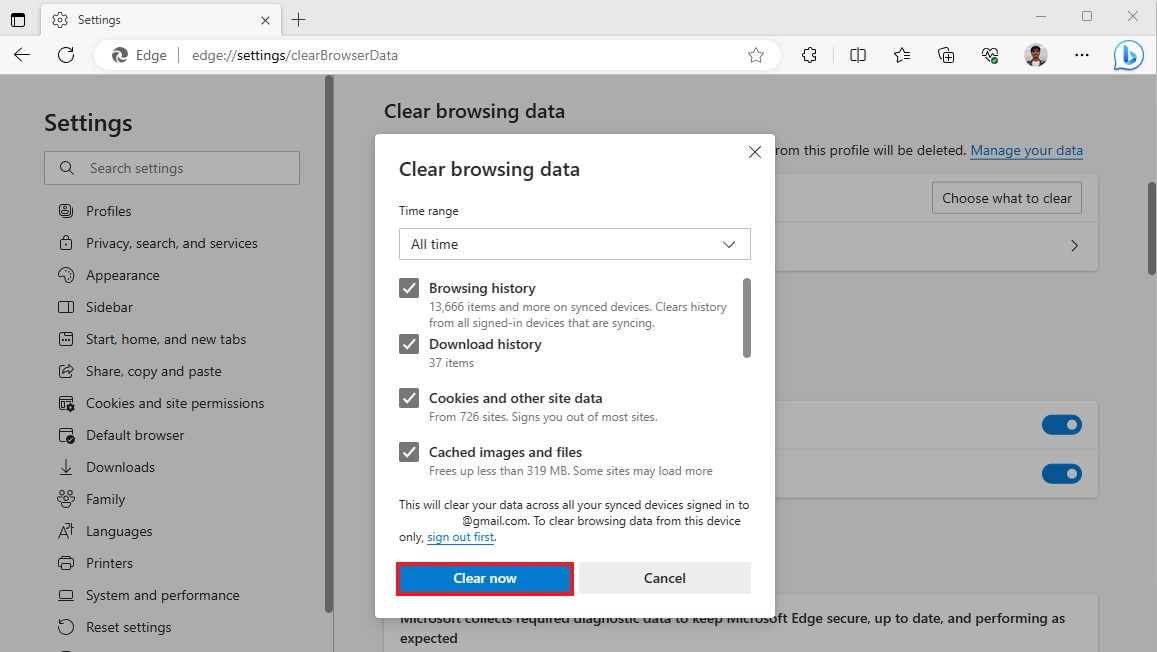Screen dimensions: 1157x652
Task: Add this page to favorites star
Action: (756, 55)
